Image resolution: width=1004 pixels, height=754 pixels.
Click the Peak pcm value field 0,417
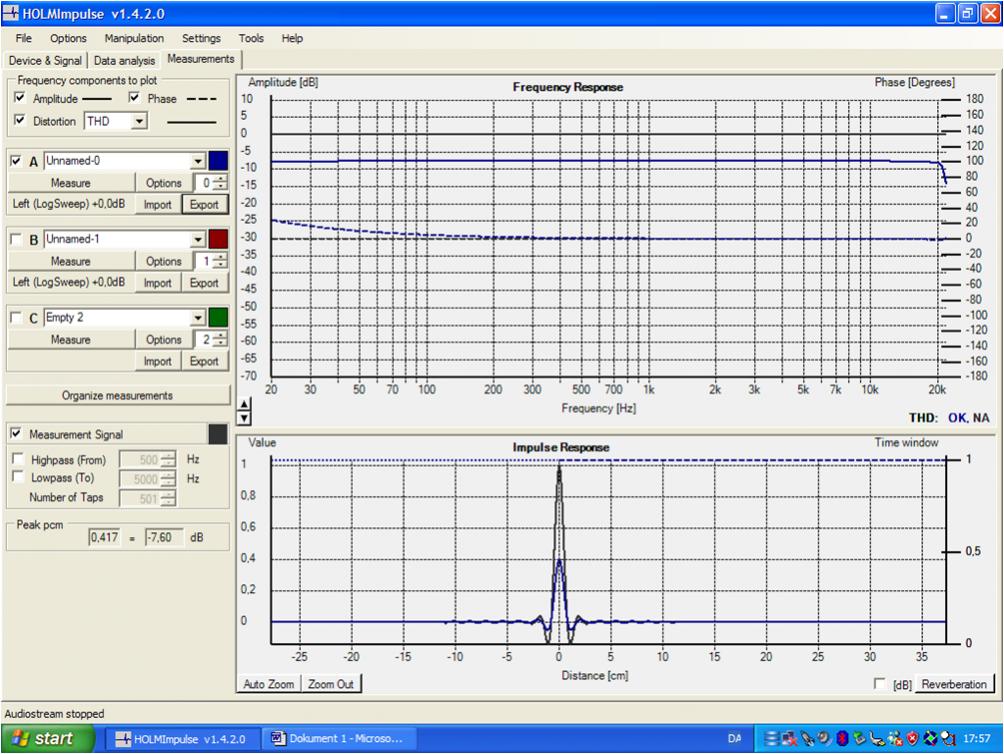coord(104,537)
